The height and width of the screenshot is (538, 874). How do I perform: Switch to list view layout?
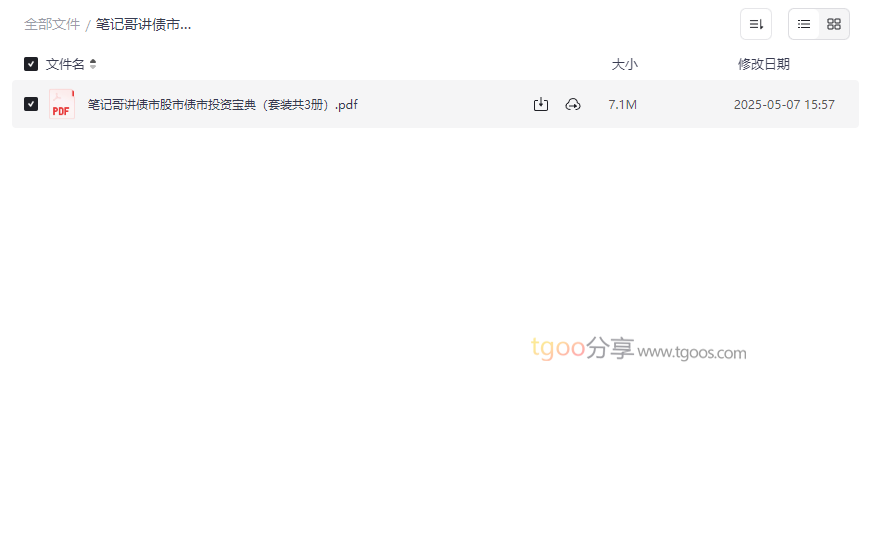click(804, 24)
